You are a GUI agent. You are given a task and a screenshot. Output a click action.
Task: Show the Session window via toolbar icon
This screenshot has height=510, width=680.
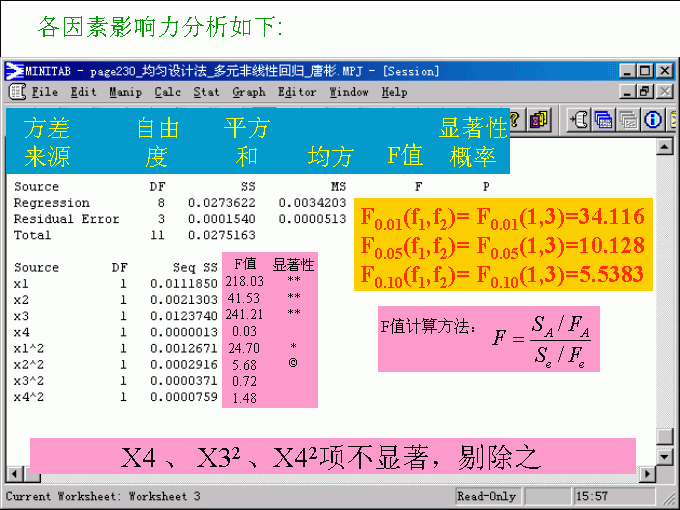pos(579,120)
